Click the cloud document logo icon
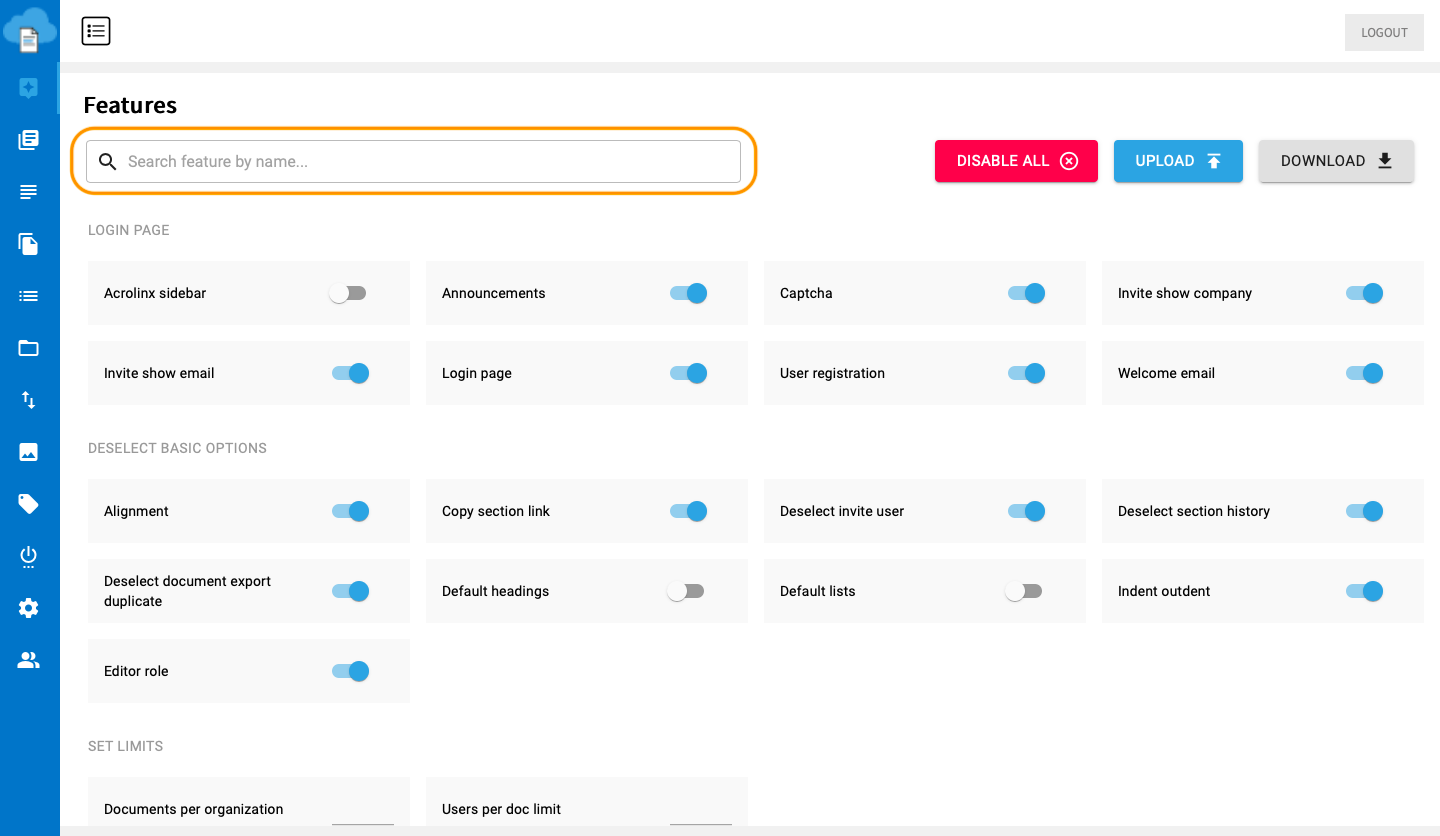 coord(29,29)
